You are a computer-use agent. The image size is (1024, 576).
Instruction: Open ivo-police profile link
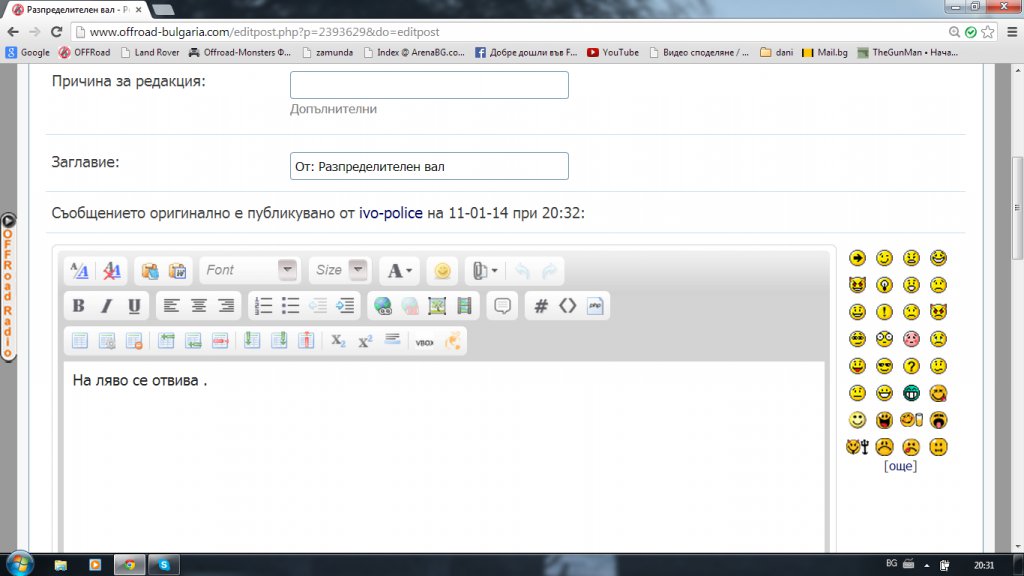pos(391,213)
